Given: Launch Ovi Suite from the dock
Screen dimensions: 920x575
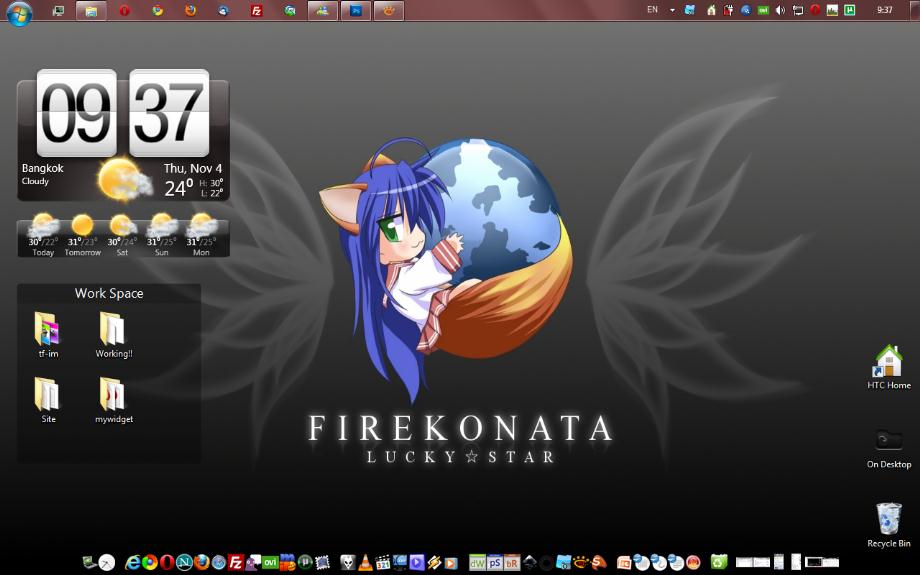Looking at the screenshot, I should [x=270, y=563].
